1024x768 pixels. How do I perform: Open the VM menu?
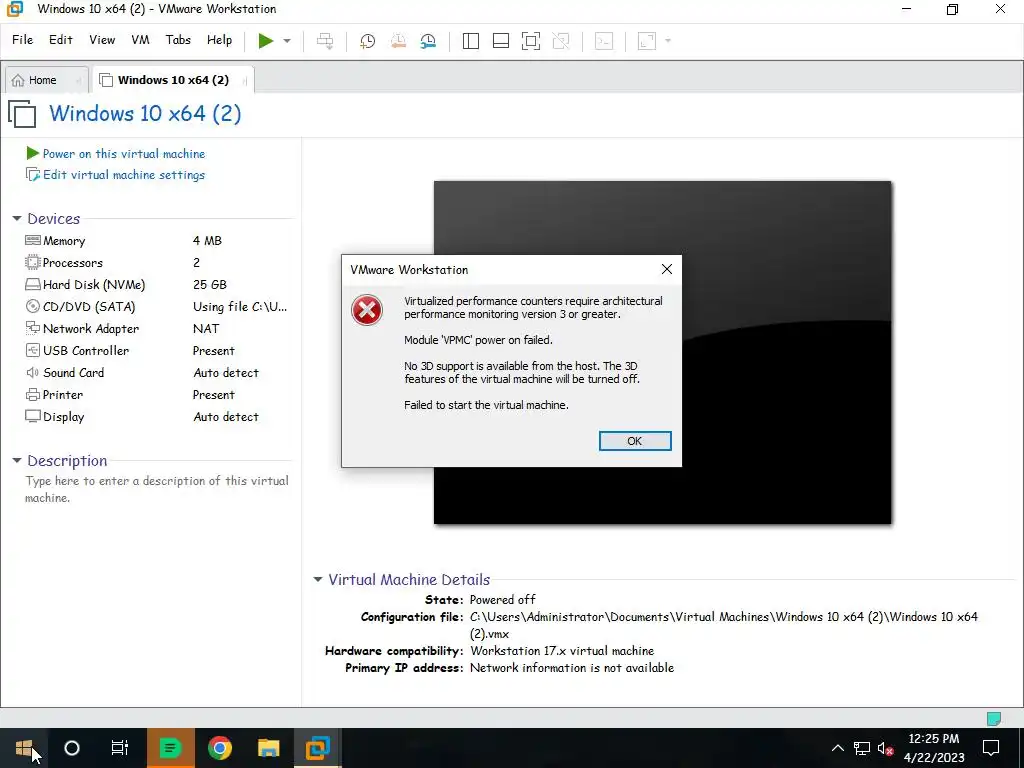(140, 40)
